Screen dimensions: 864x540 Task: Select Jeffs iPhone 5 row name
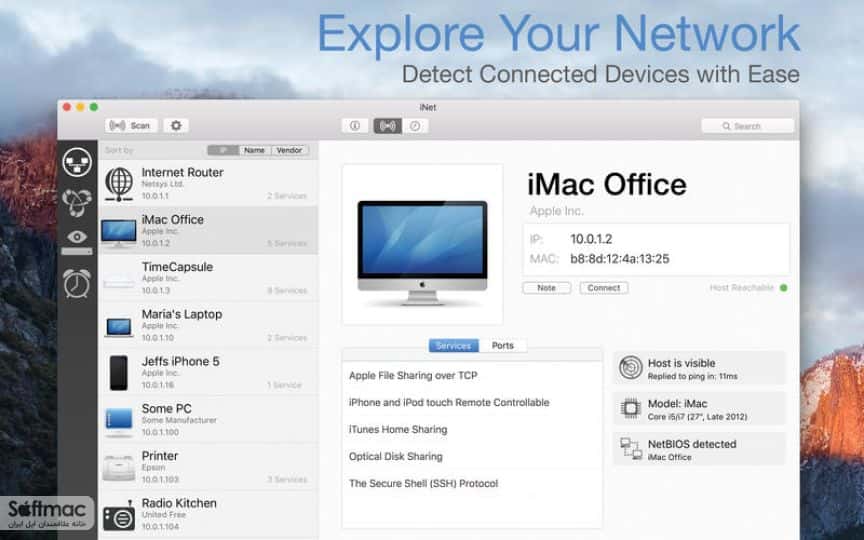180,361
